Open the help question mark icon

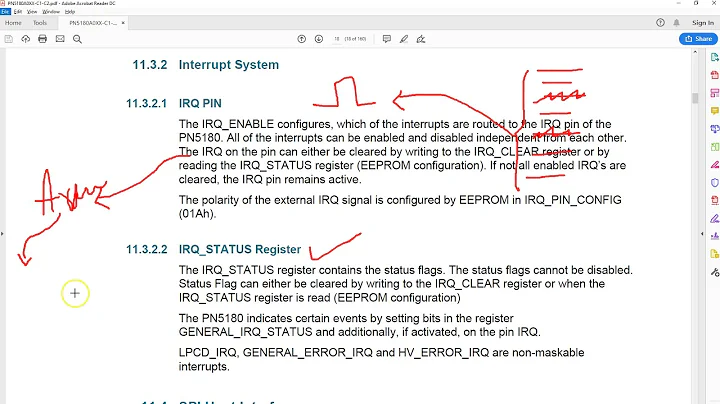(x=660, y=22)
